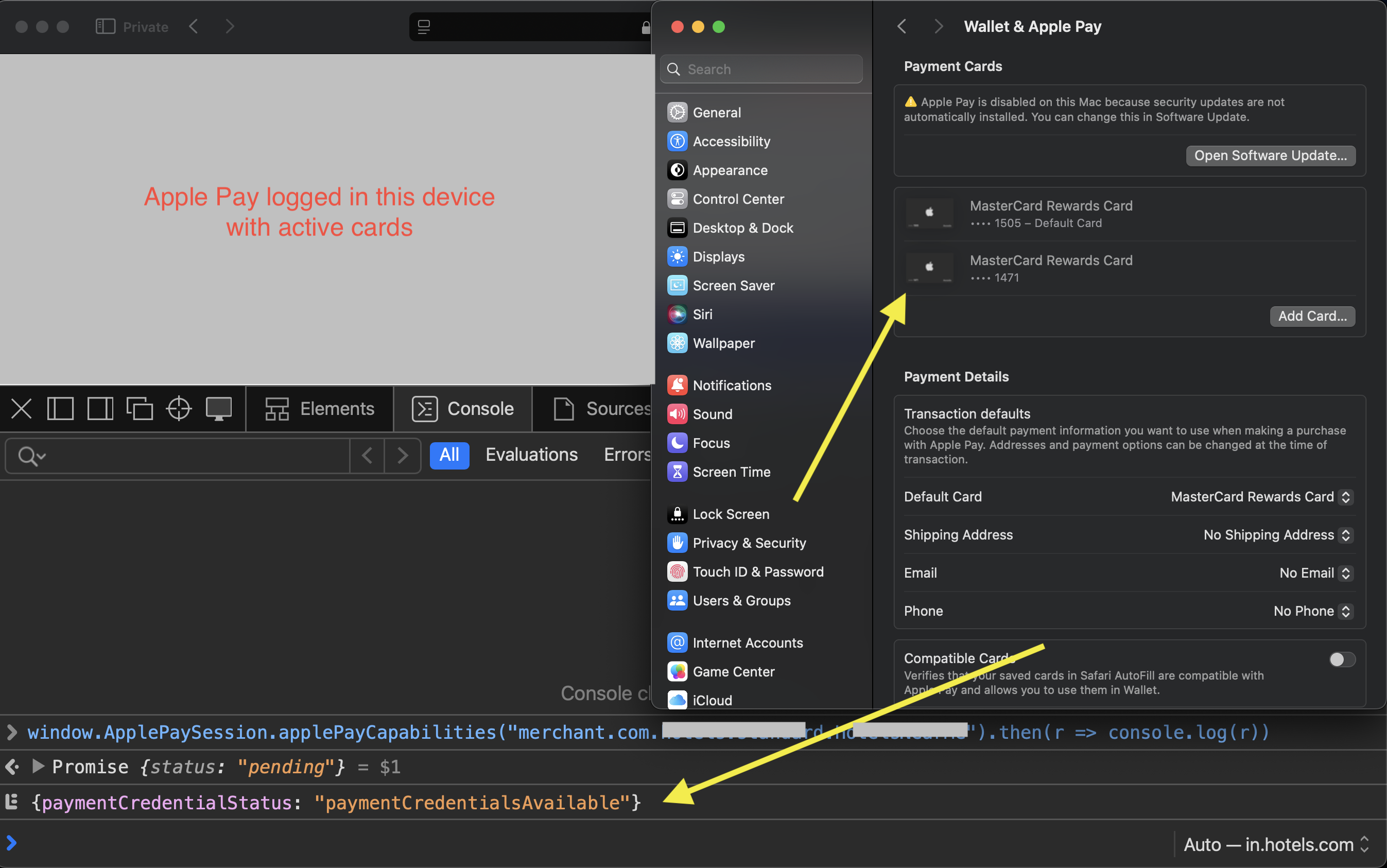Image resolution: width=1387 pixels, height=868 pixels.
Task: Switch to the Console tab
Action: pos(463,409)
